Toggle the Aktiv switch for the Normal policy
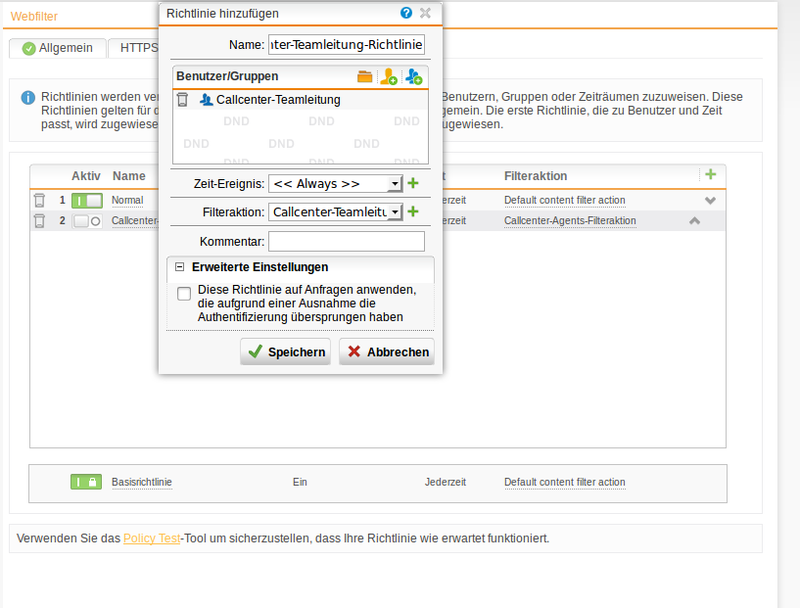 click(85, 199)
